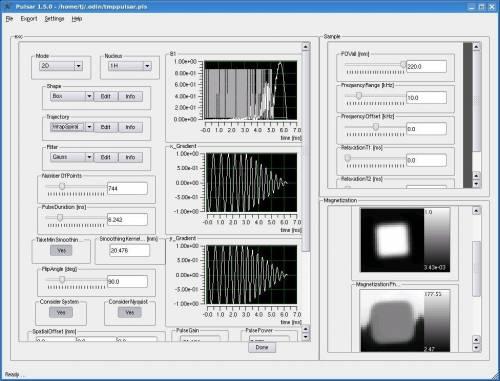Click the pulse settings vertical scrollbar thumb
500x381 pixels.
point(306,152)
